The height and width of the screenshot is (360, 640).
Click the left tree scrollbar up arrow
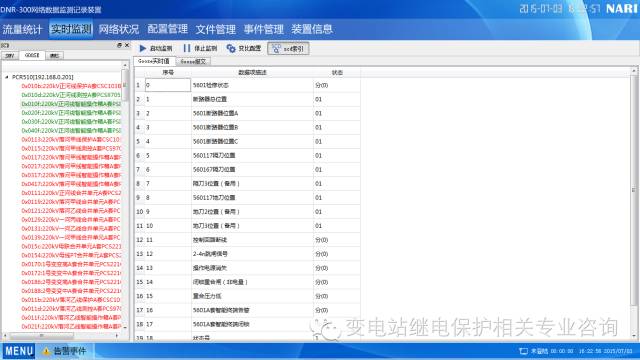point(125,65)
